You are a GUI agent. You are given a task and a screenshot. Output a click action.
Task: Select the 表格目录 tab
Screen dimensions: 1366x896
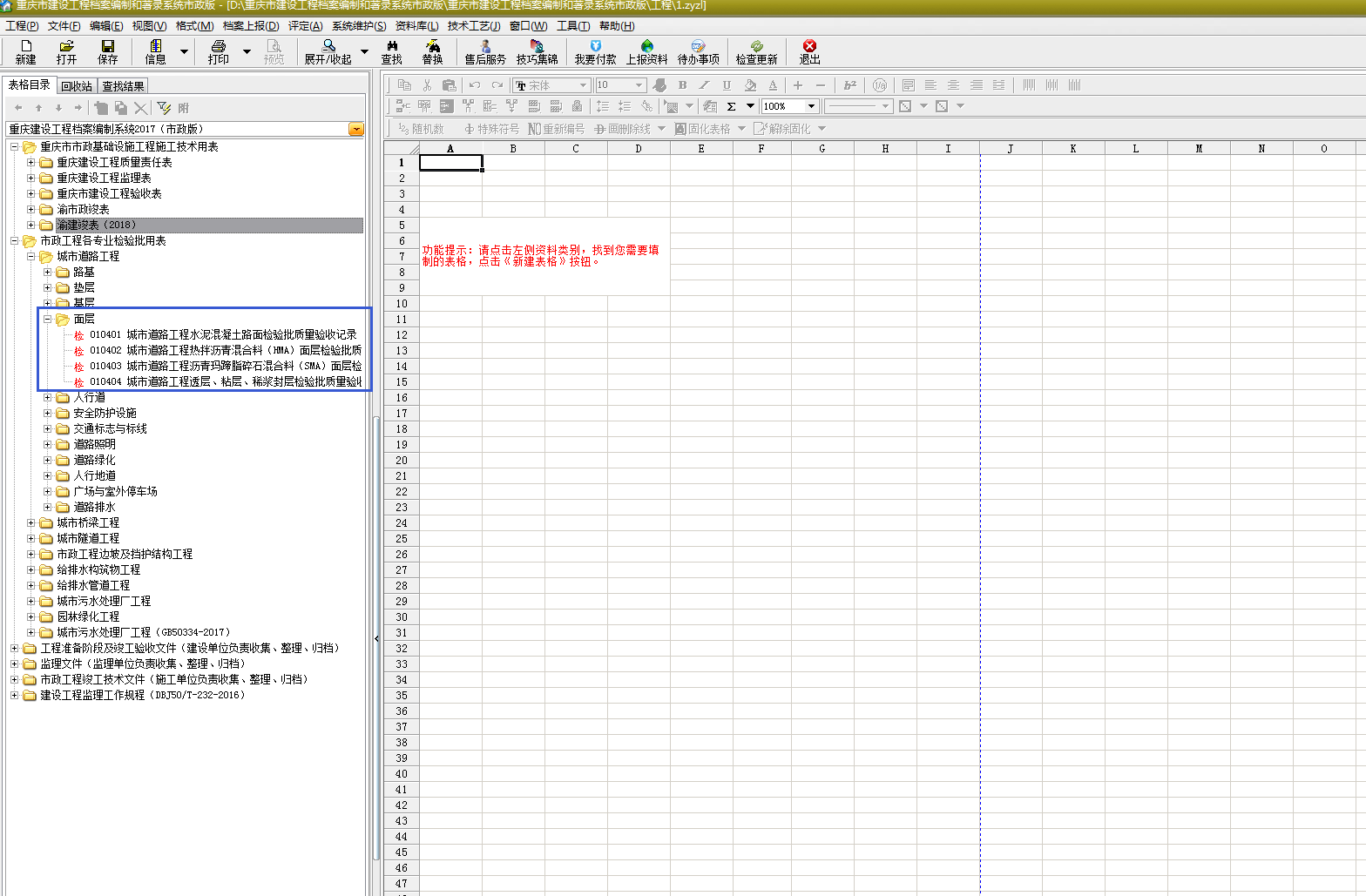pyautogui.click(x=30, y=84)
